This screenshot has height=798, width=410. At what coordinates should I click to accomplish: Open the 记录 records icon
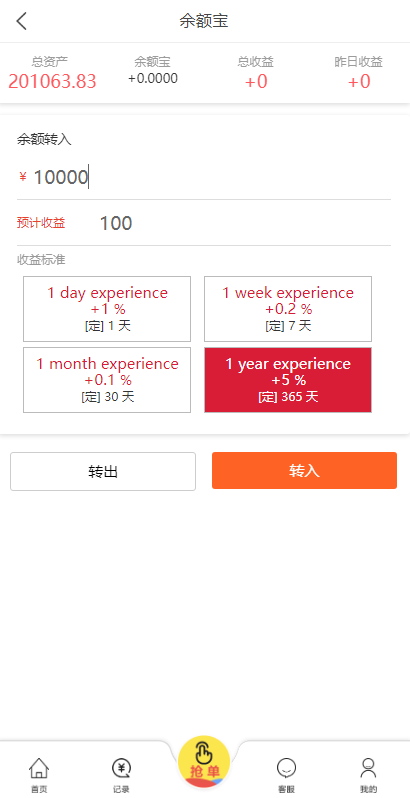coord(121,775)
